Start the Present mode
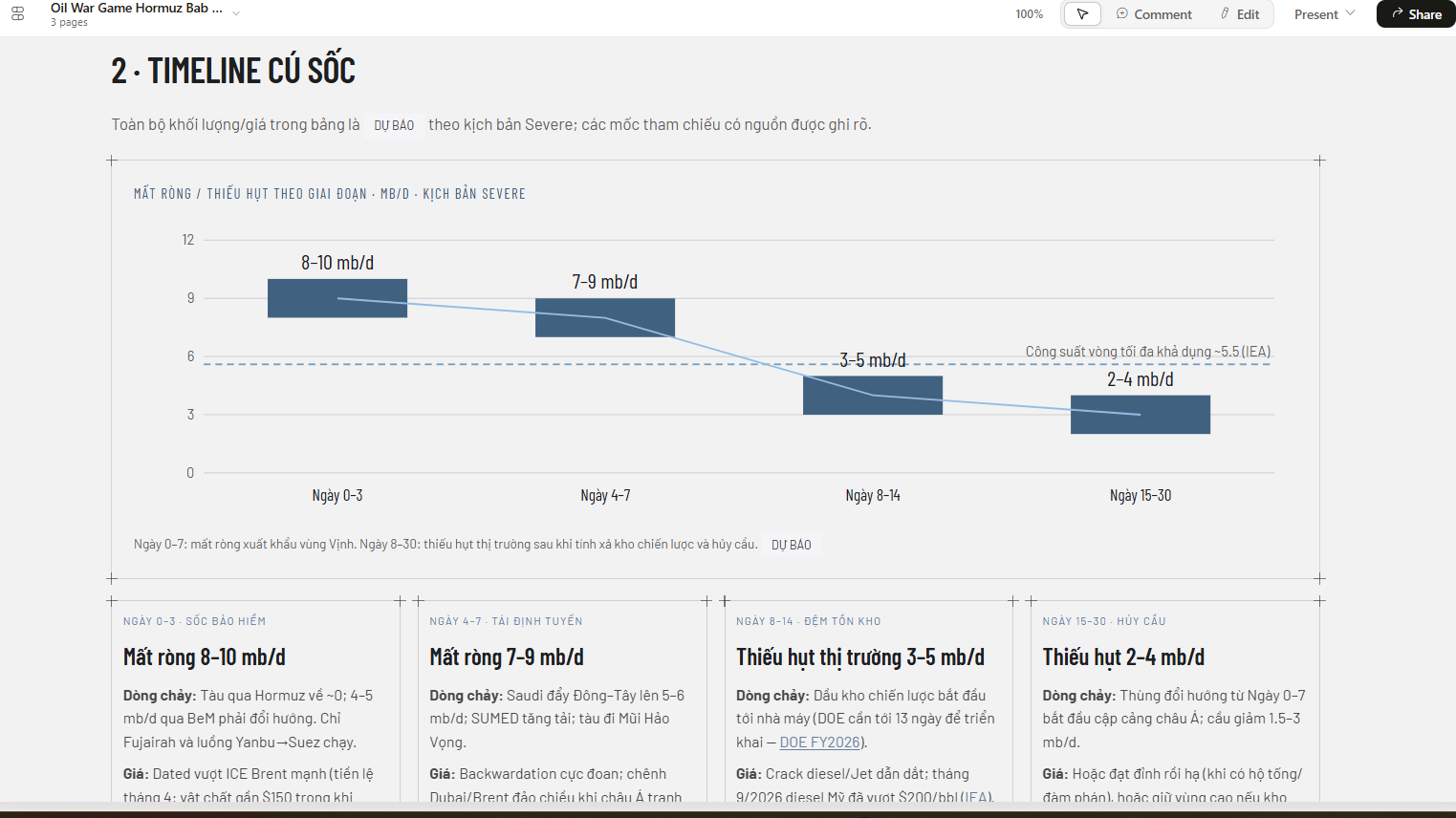 (x=1315, y=14)
